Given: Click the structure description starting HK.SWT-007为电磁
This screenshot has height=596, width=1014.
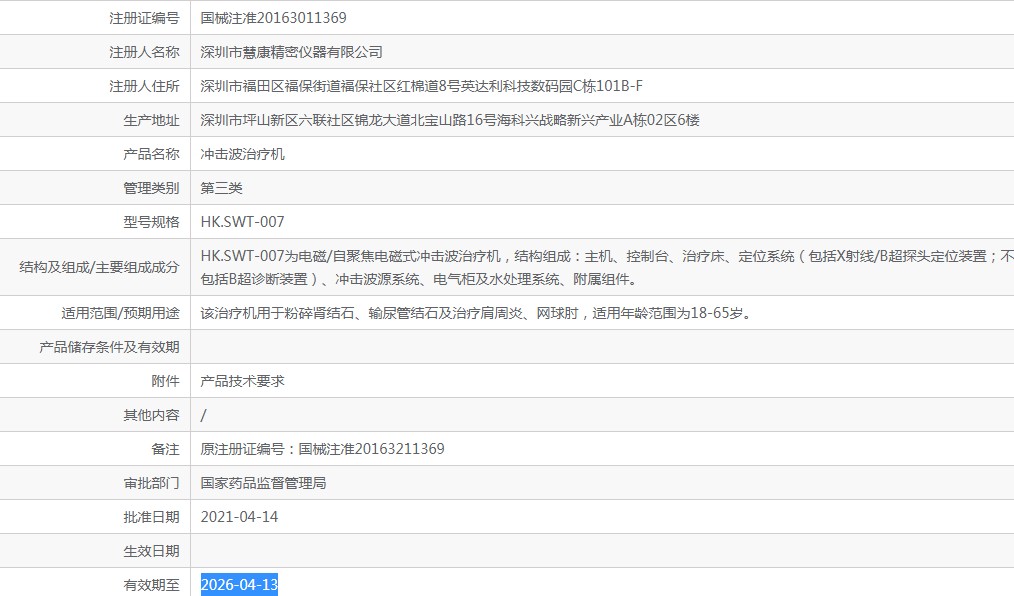Looking at the screenshot, I should [607, 268].
